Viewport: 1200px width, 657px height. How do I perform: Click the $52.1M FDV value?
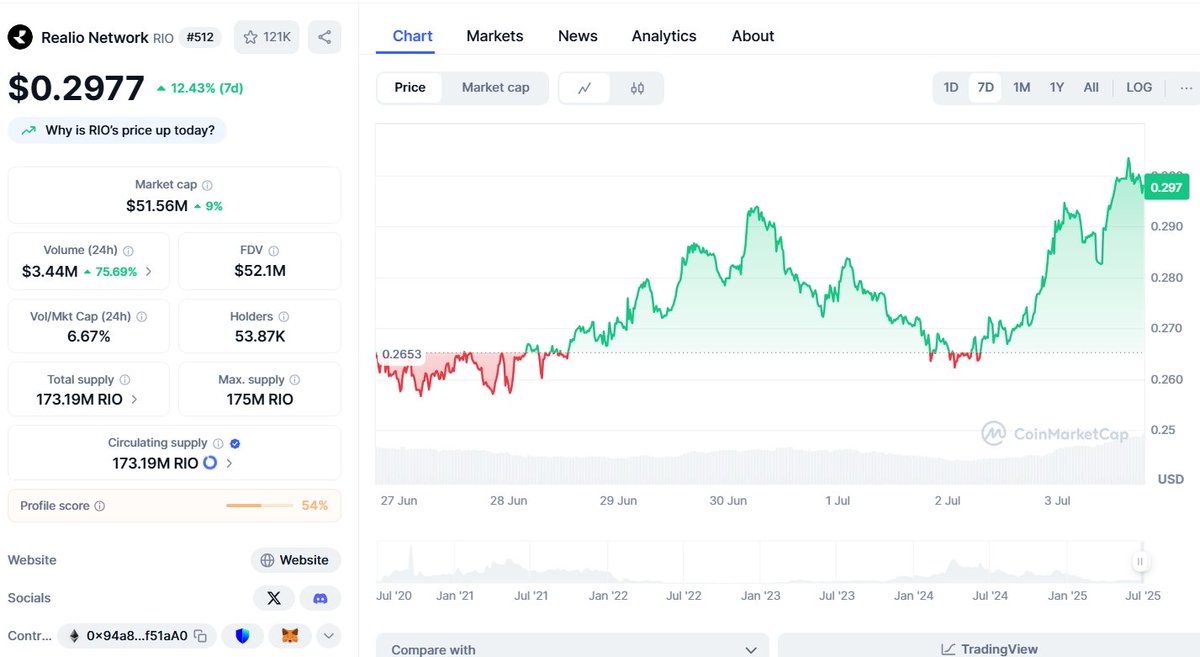[260, 270]
